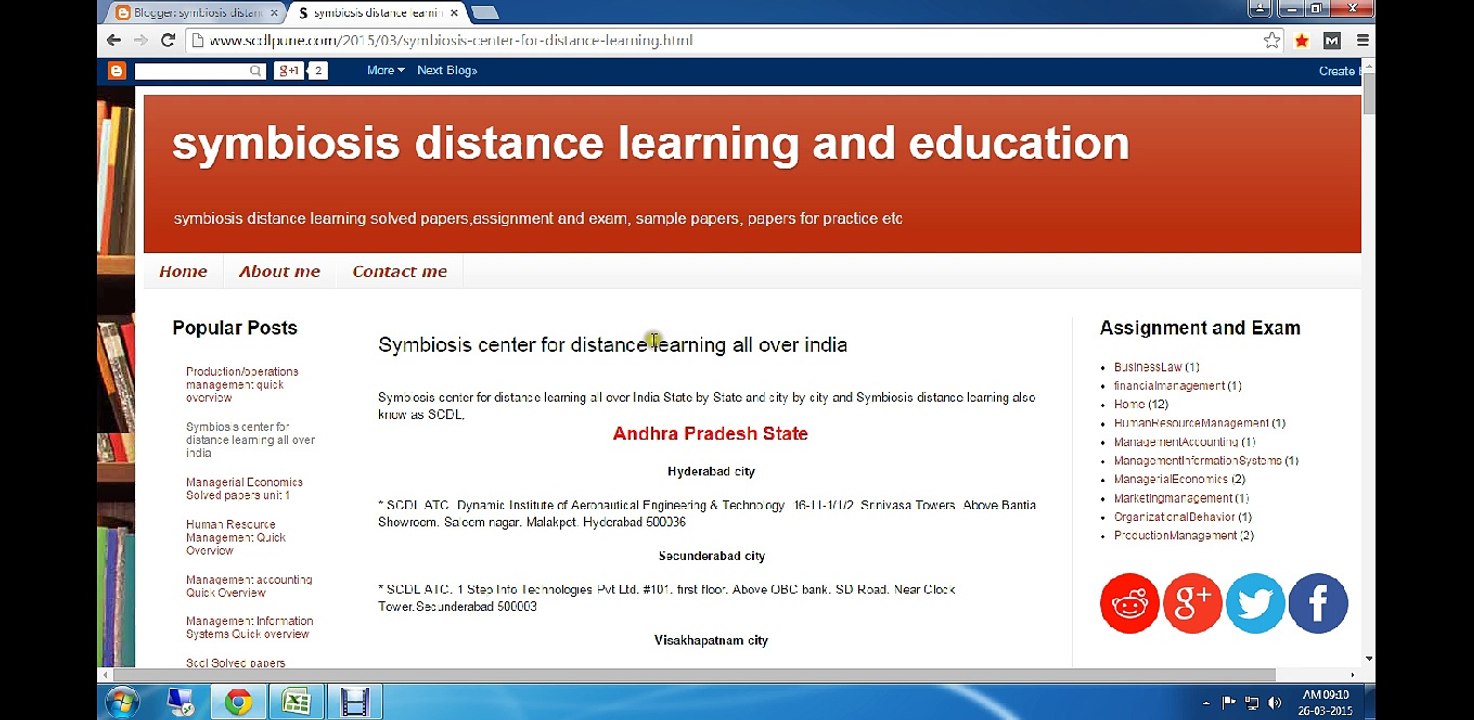The height and width of the screenshot is (720, 1474).
Task: Open the Google Plus social icon
Action: 1192,603
